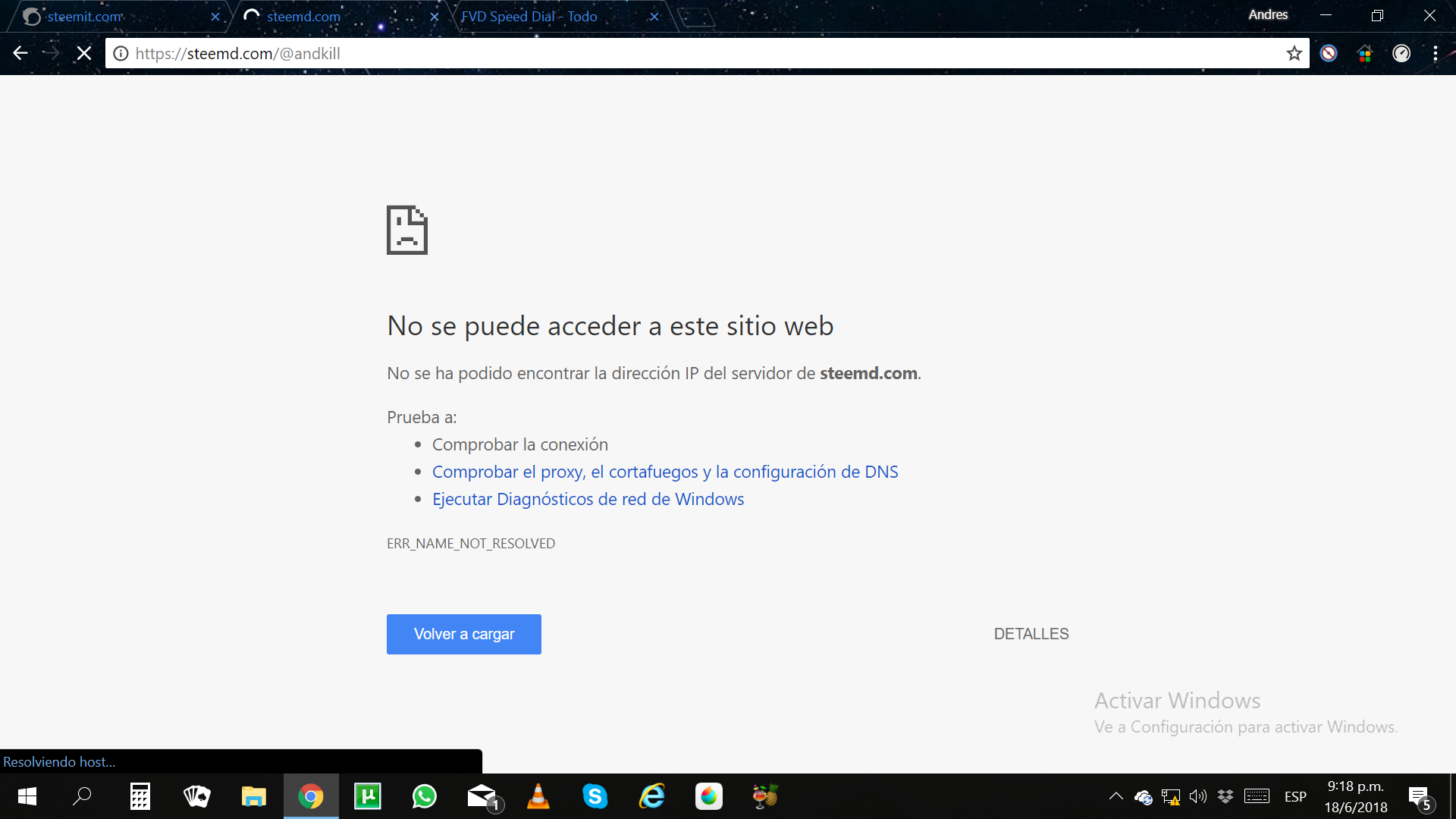The image size is (1456, 819).
Task: Open proxy, firewall and DNS settings link
Action: point(664,472)
